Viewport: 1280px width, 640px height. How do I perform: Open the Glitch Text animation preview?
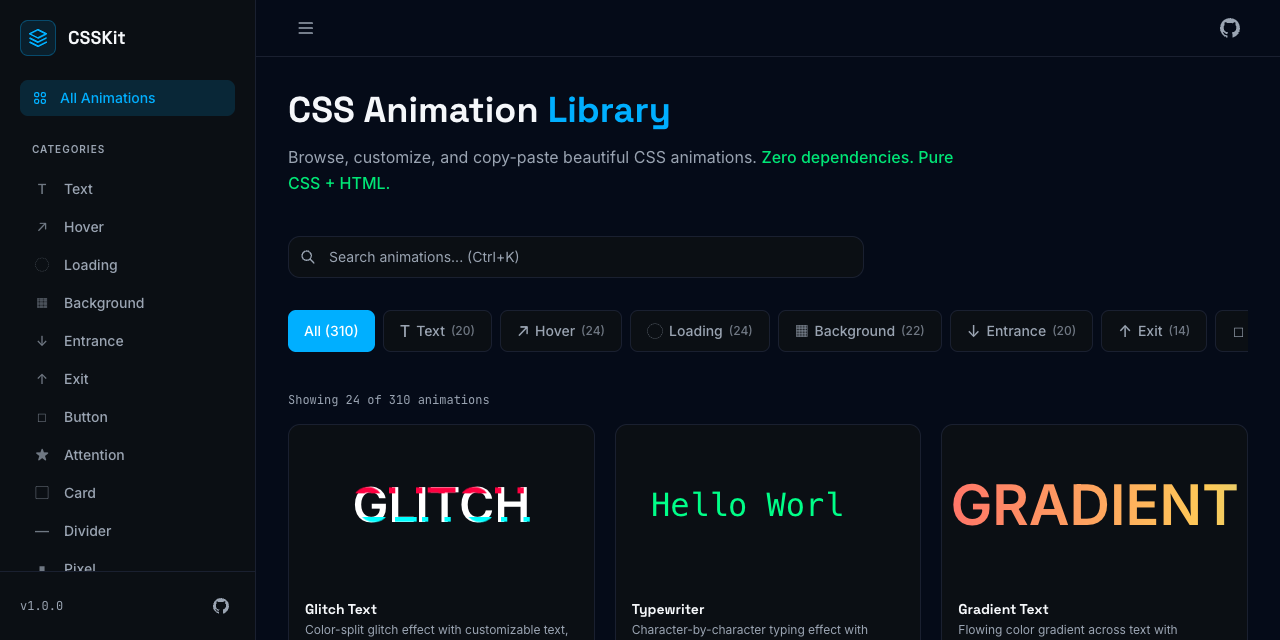click(441, 505)
